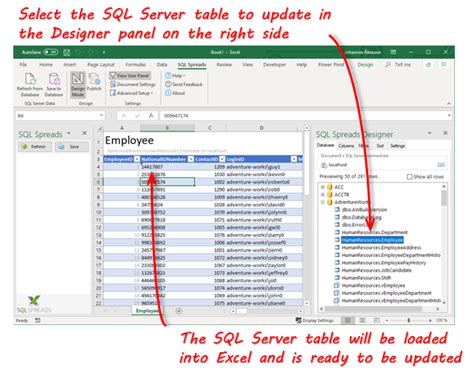Open Advanced Setup dropdown
Viewport: 474px width, 372px height.
pyautogui.click(x=131, y=93)
